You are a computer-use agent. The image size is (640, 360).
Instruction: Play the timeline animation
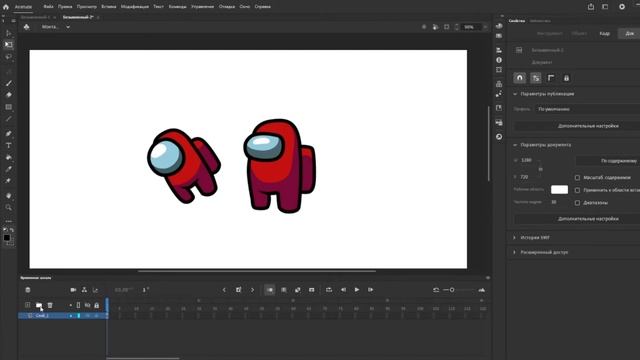357,290
